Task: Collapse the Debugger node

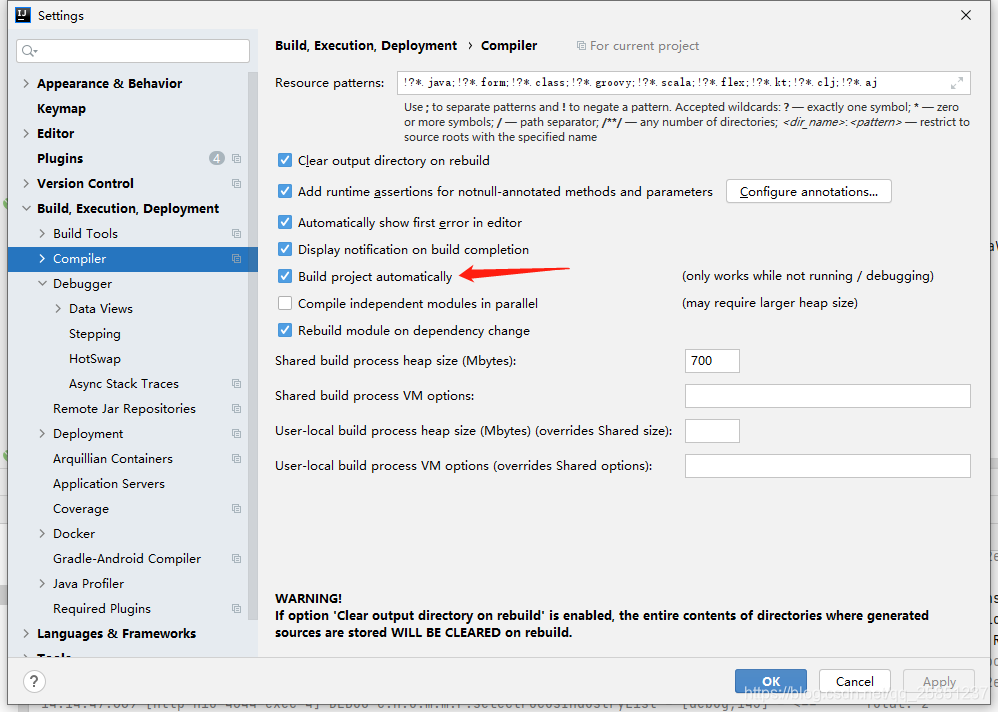Action: click(42, 284)
